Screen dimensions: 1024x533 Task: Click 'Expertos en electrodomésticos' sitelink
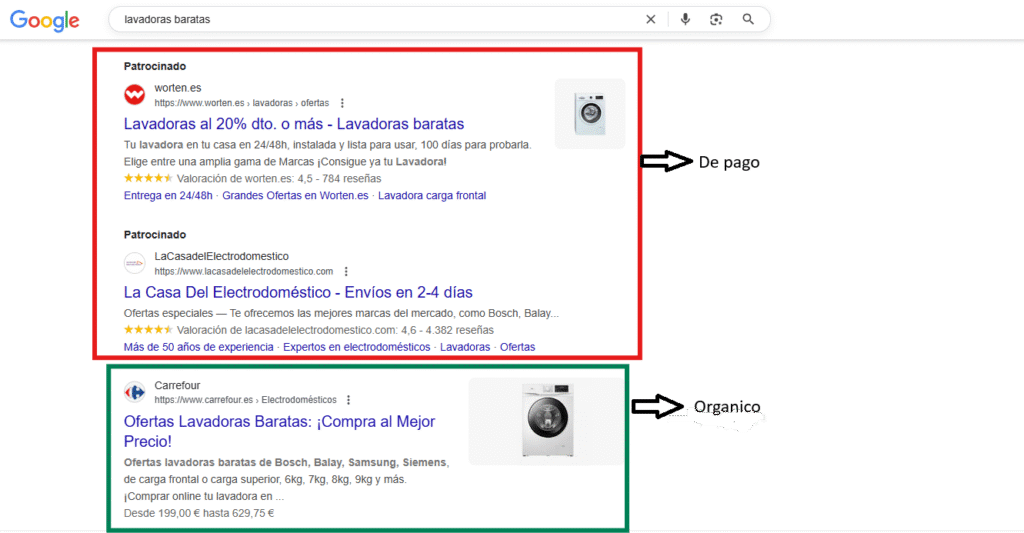[357, 347]
